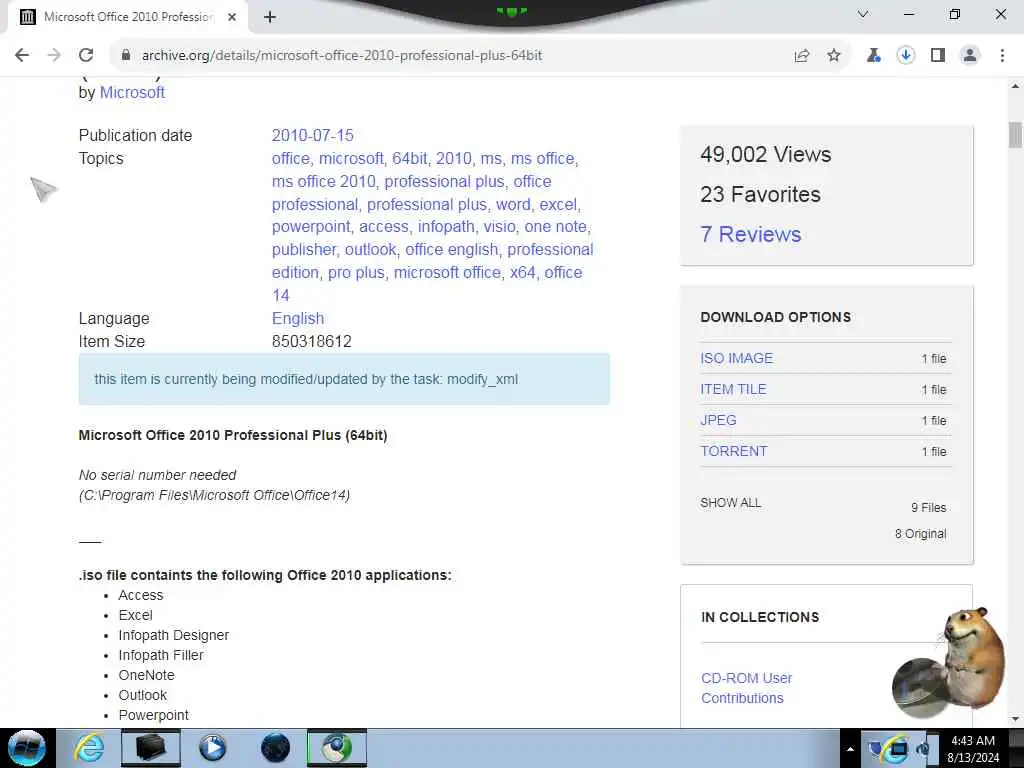Toggle the side panel icon
Viewport: 1024px width, 768px height.
(938, 56)
